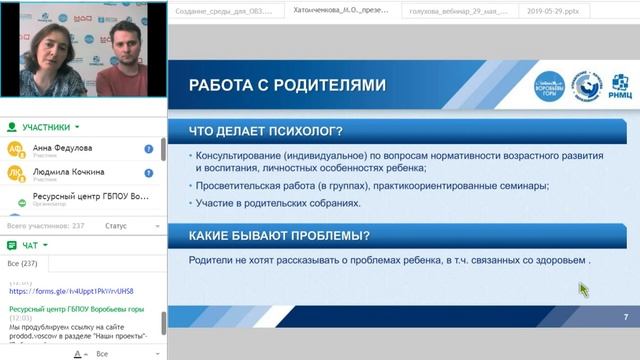Click the participants list scrollbar

[163, 149]
